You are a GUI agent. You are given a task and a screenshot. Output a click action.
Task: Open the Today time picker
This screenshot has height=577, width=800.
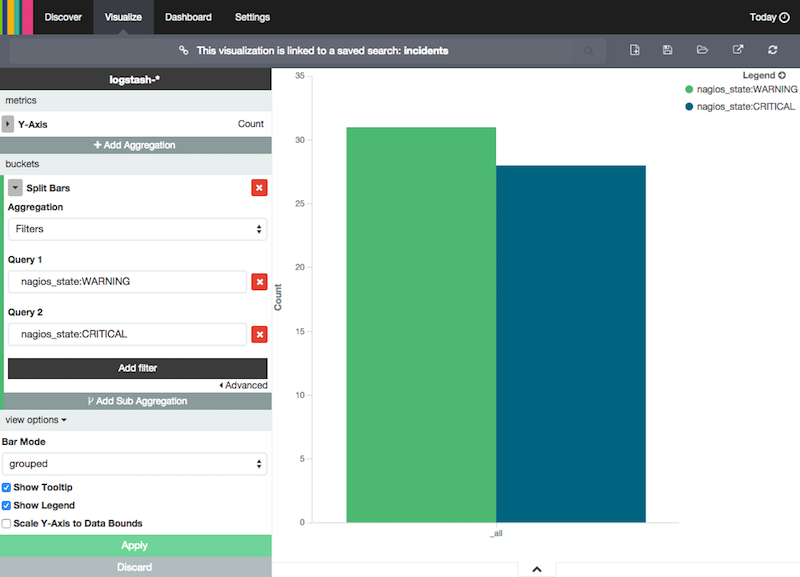point(769,17)
